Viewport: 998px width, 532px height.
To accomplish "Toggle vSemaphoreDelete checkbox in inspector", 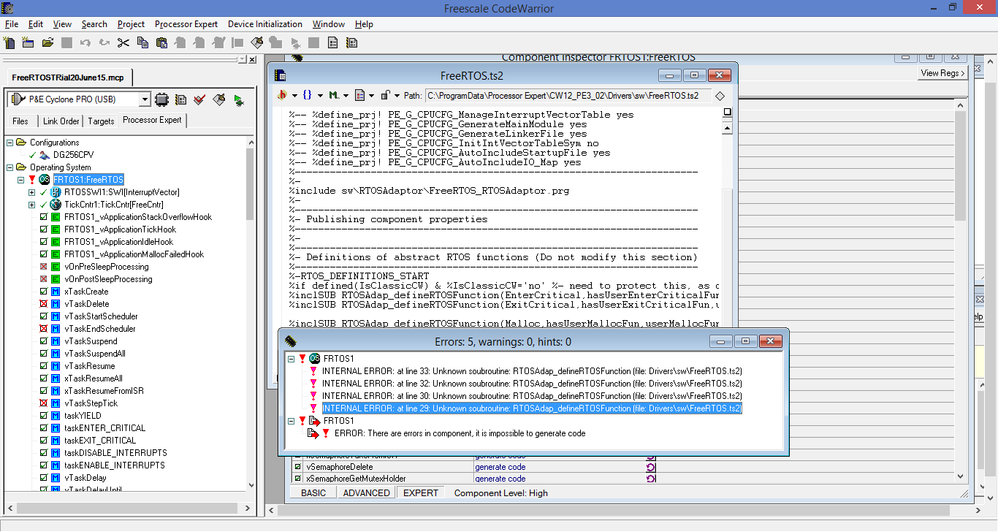I will [x=297, y=467].
